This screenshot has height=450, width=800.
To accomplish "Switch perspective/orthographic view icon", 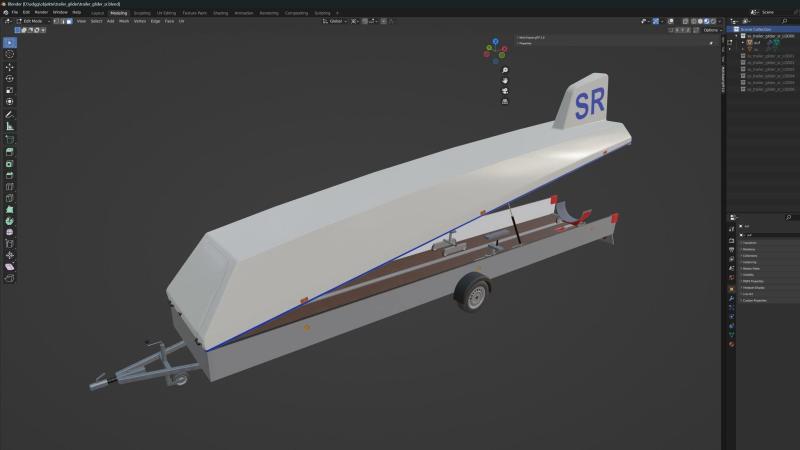I will click(x=505, y=102).
